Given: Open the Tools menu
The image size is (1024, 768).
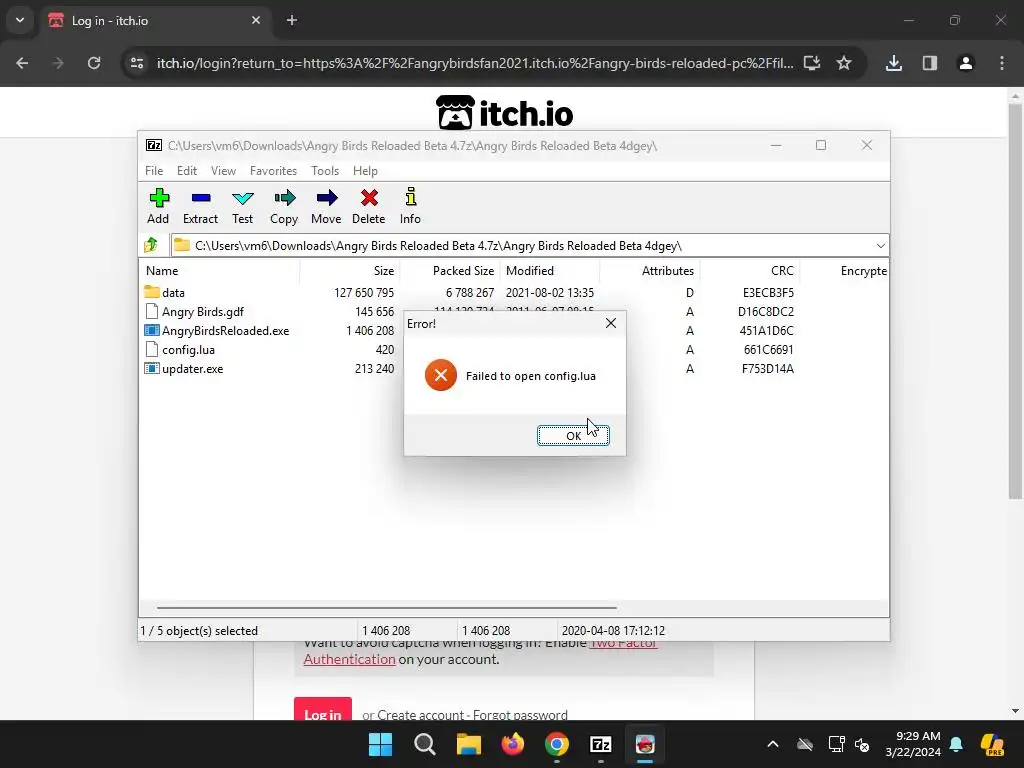Looking at the screenshot, I should (x=325, y=170).
